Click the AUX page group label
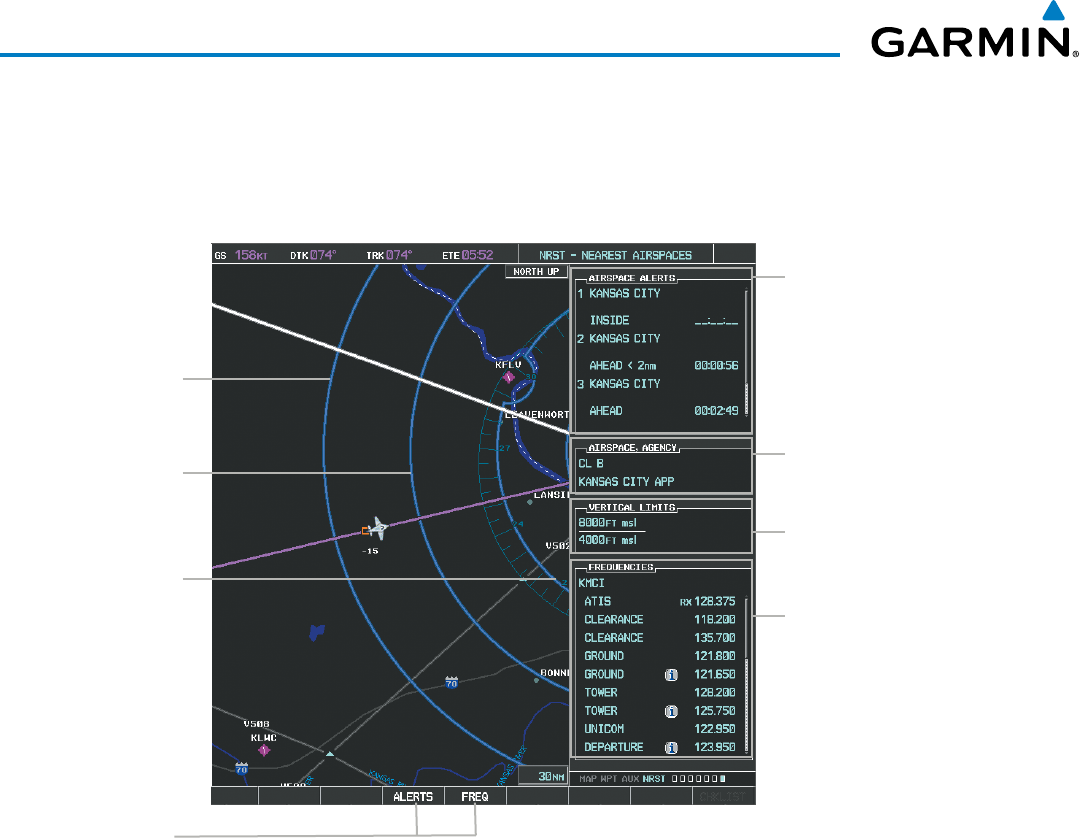The width and height of the screenshot is (1080, 838). [x=630, y=779]
